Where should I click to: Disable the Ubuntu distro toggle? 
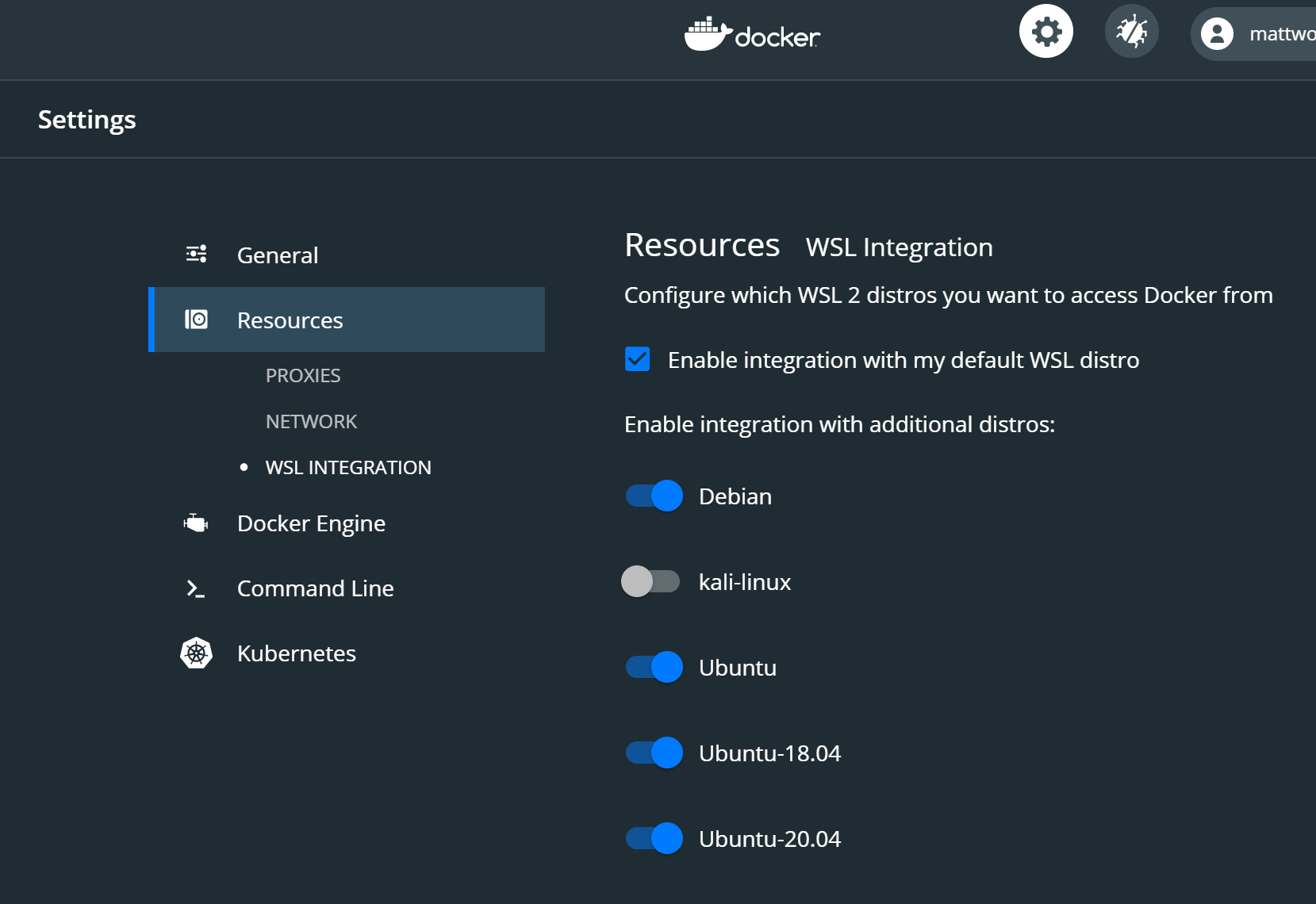(x=652, y=667)
